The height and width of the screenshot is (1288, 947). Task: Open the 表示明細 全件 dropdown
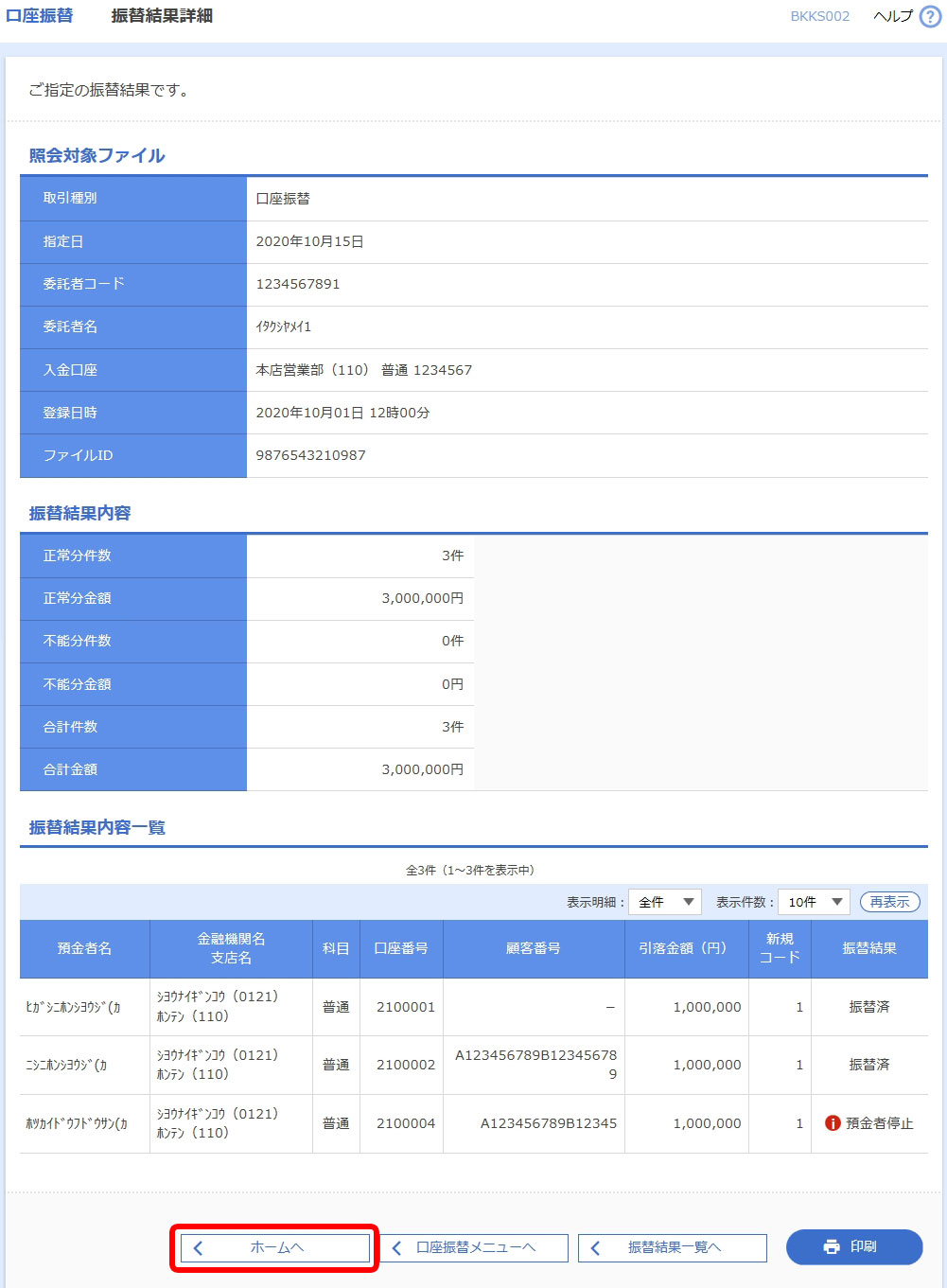click(x=666, y=902)
